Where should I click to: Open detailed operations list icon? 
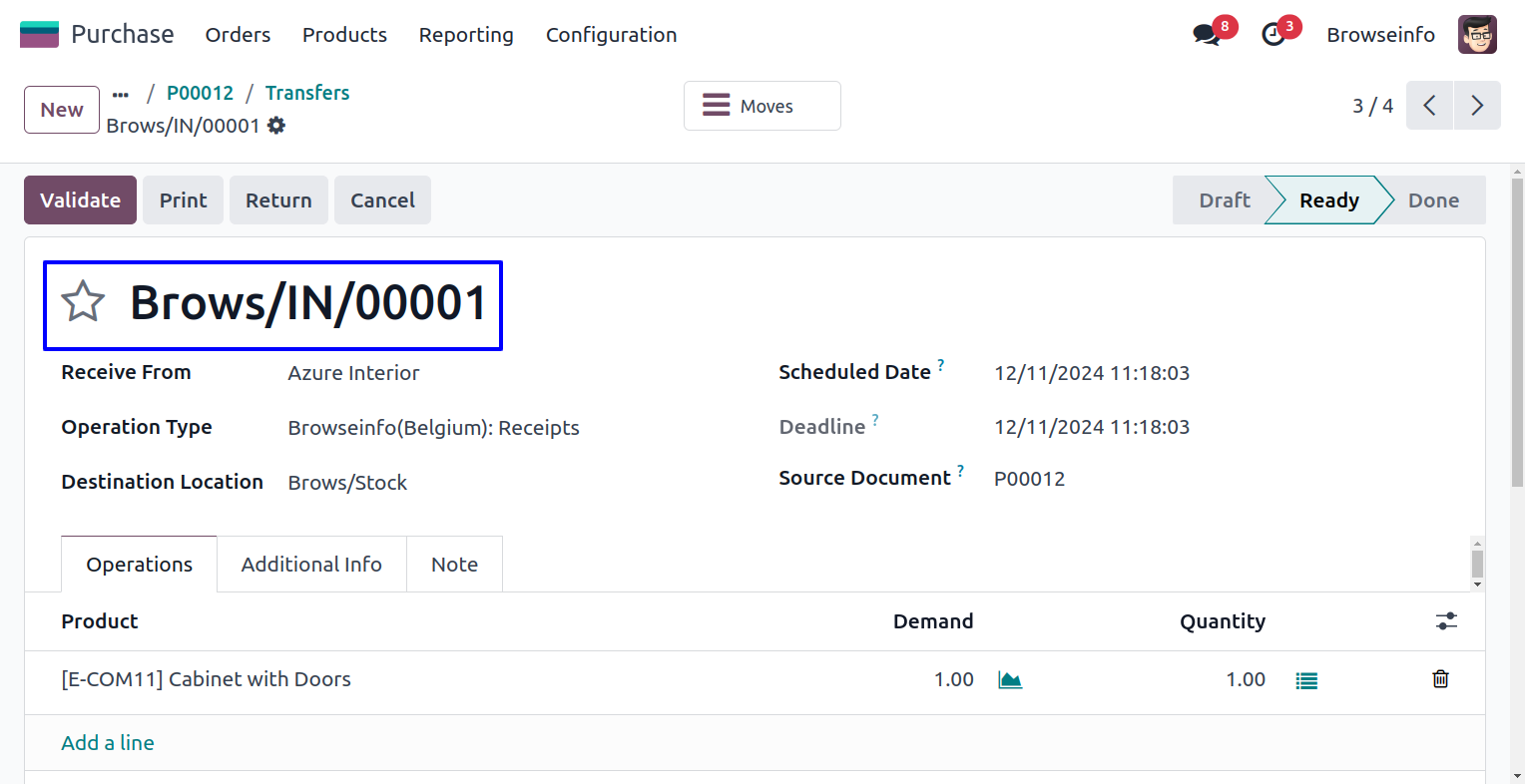click(1306, 680)
